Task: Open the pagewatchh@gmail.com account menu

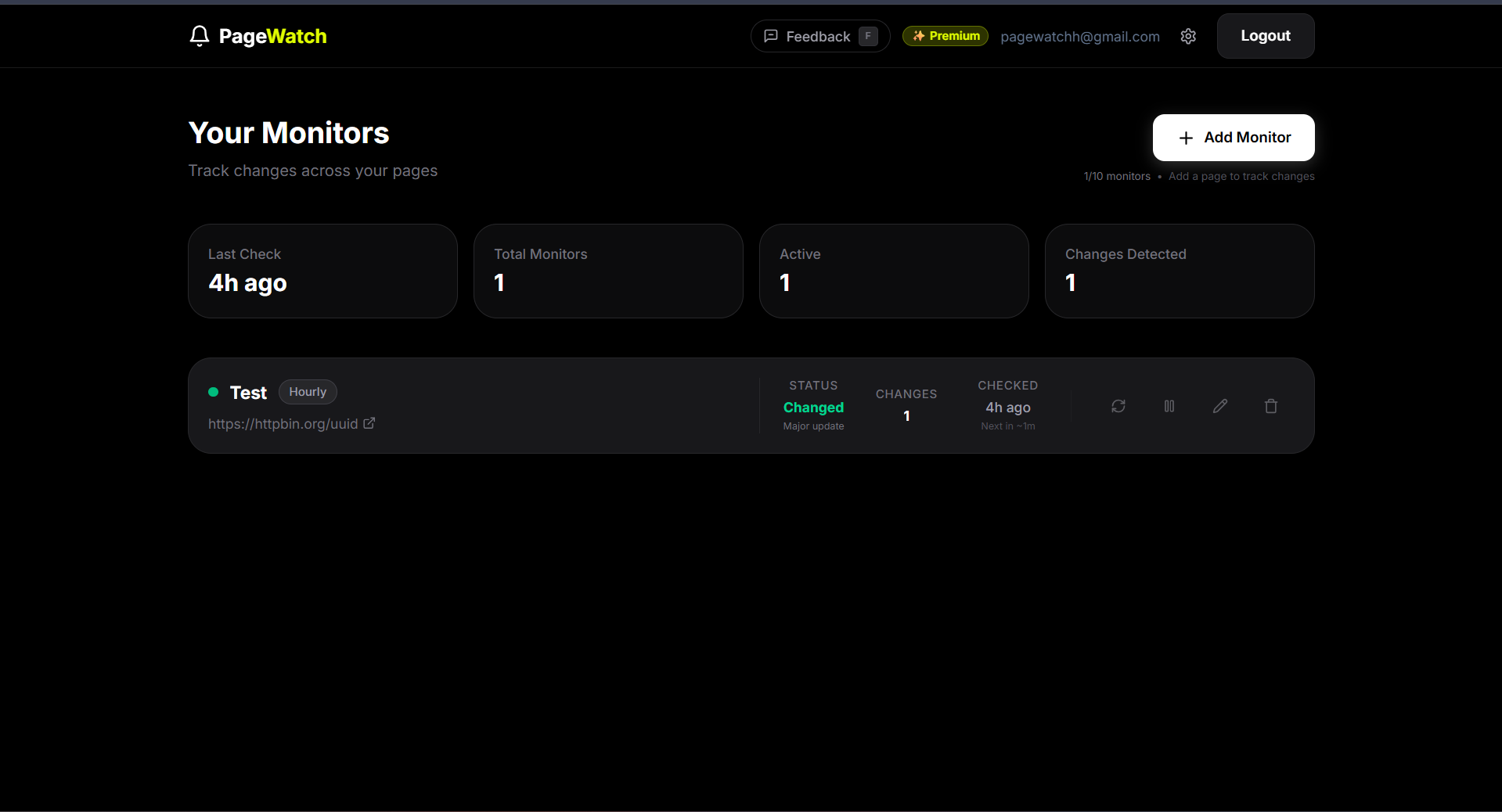Action: (x=1080, y=36)
